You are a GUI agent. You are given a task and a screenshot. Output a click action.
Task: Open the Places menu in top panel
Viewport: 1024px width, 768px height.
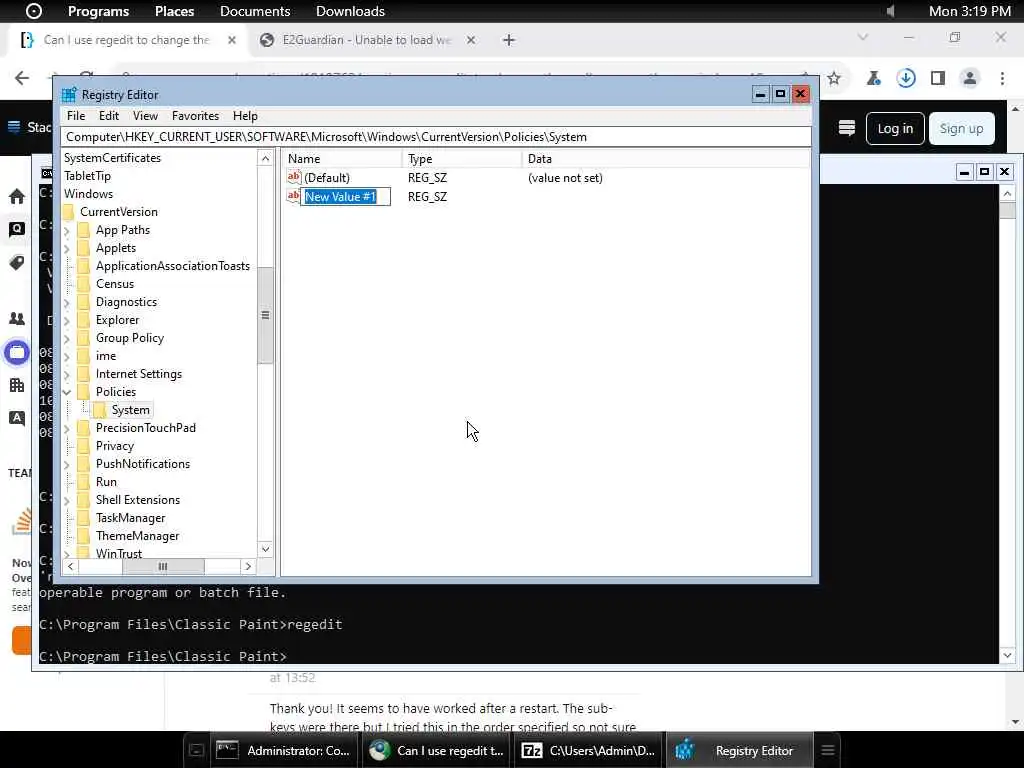[174, 11]
